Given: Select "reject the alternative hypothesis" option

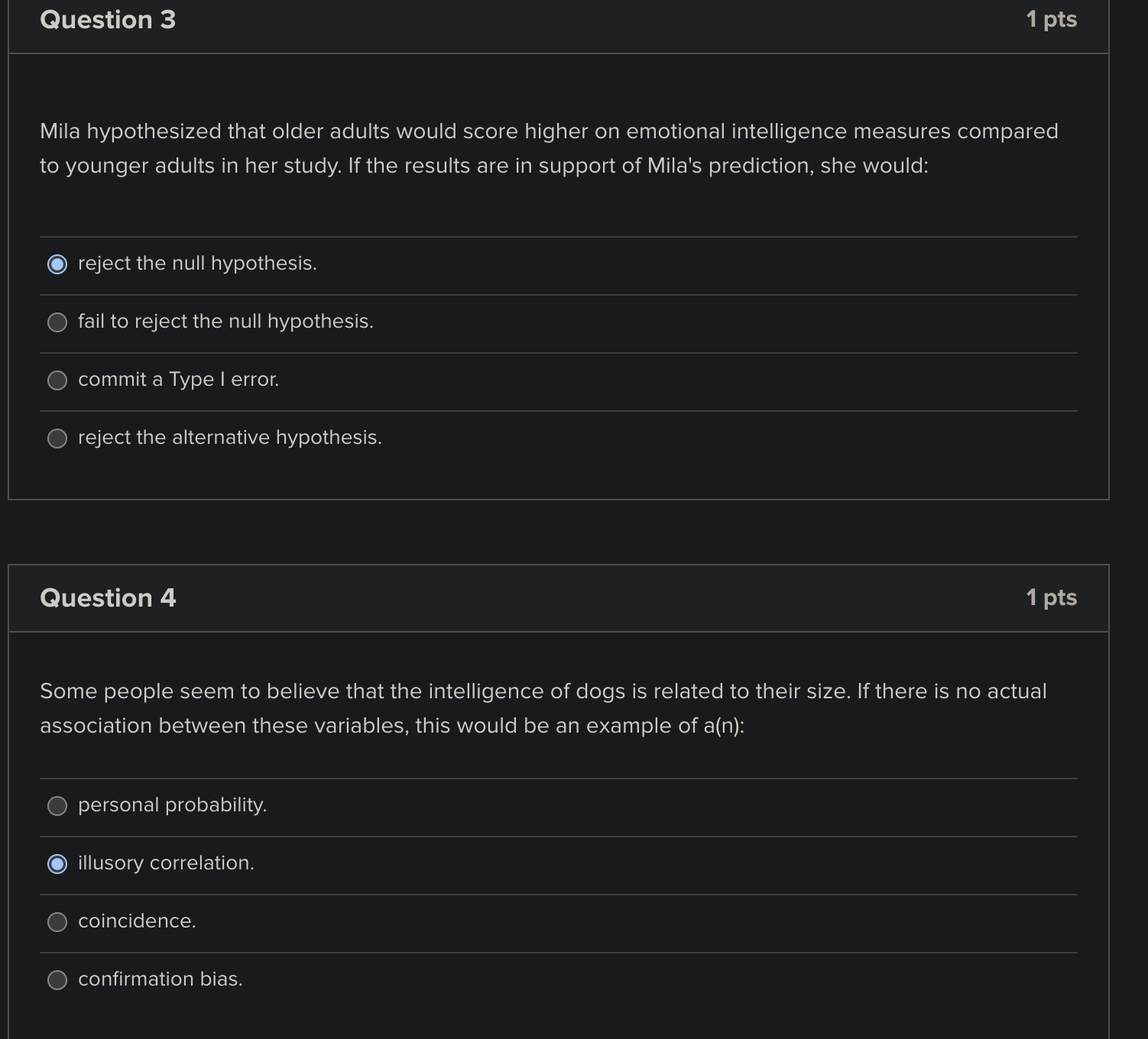Looking at the screenshot, I should coord(57,438).
